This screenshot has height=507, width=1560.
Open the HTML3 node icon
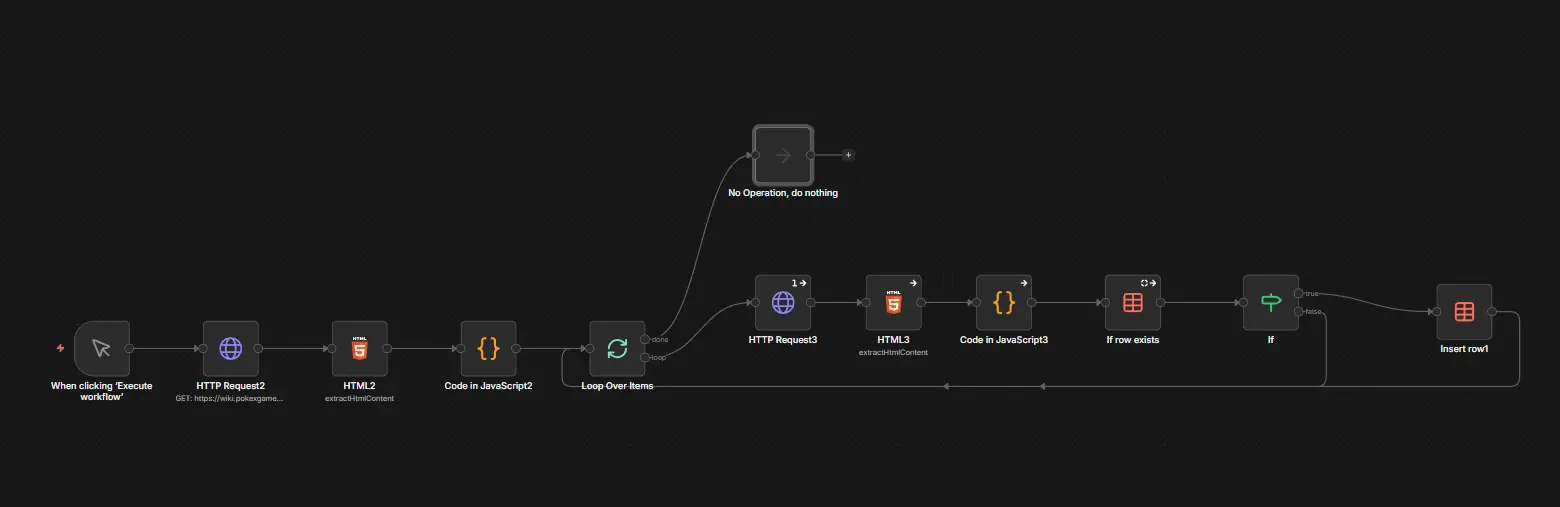tap(894, 302)
